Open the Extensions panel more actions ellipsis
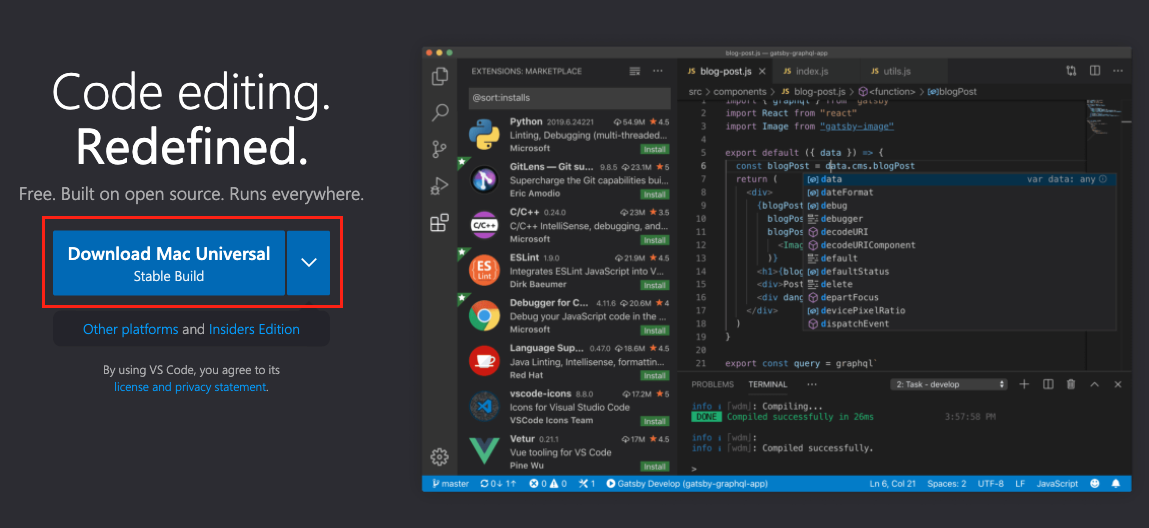This screenshot has height=528, width=1149. click(x=658, y=71)
